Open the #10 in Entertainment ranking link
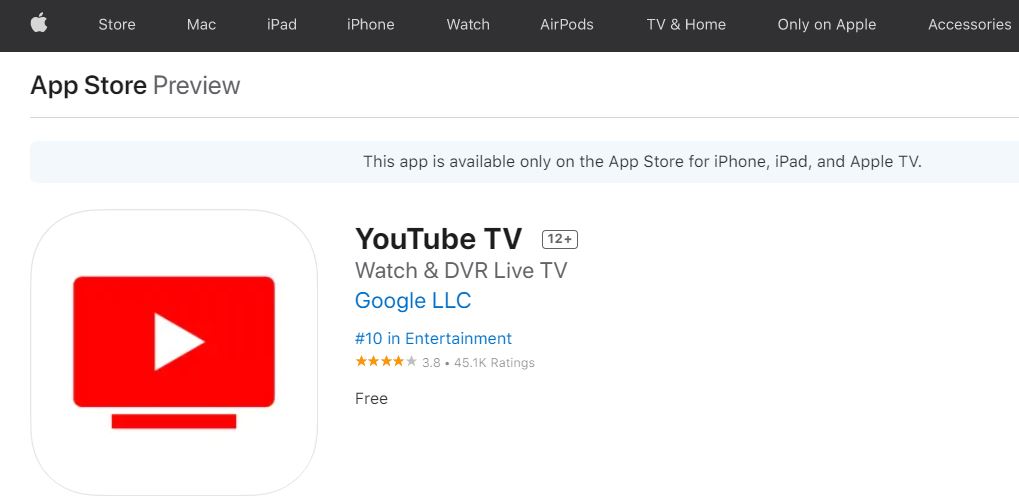The image size is (1019, 502). pyautogui.click(x=433, y=339)
